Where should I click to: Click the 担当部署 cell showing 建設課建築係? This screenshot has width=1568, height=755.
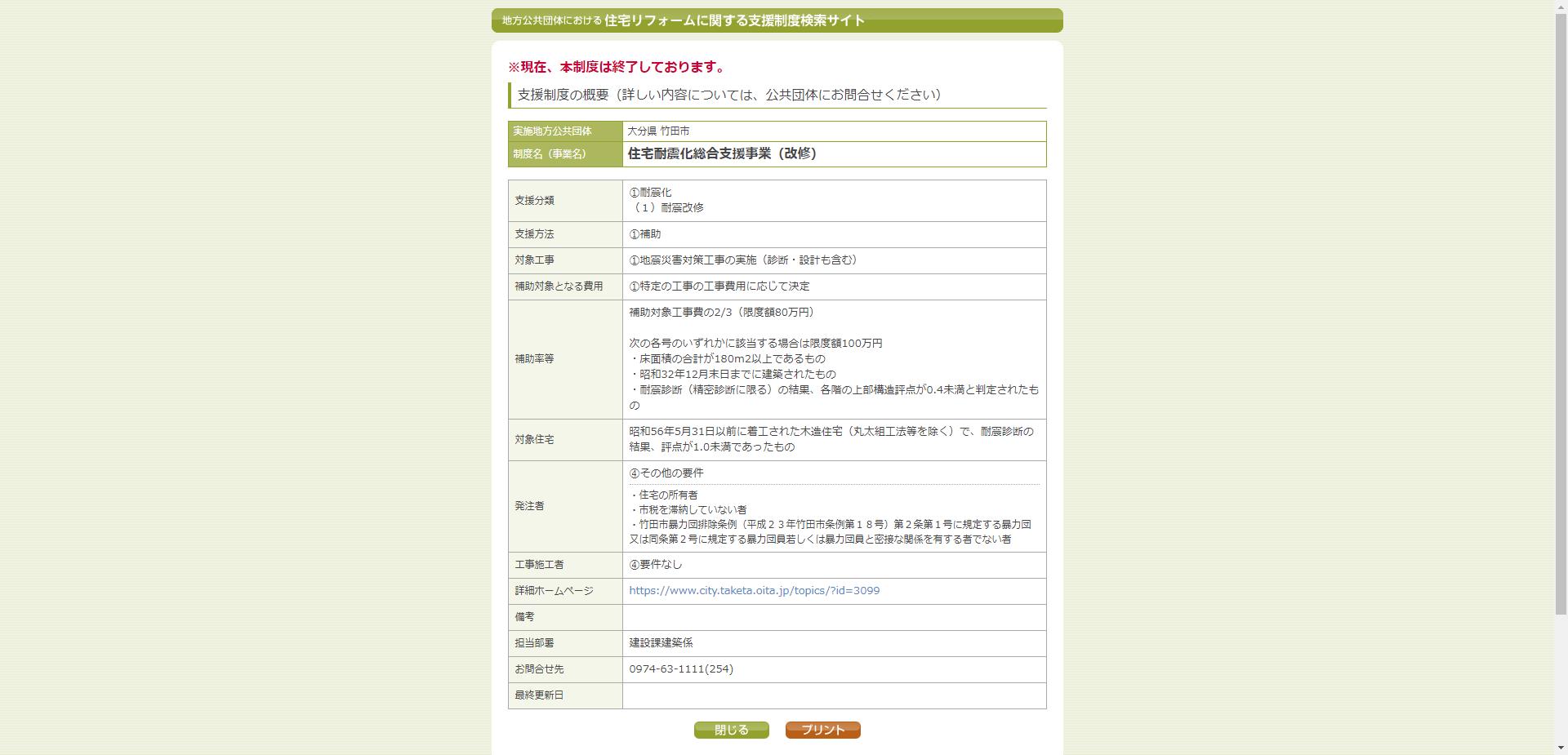coord(661,643)
